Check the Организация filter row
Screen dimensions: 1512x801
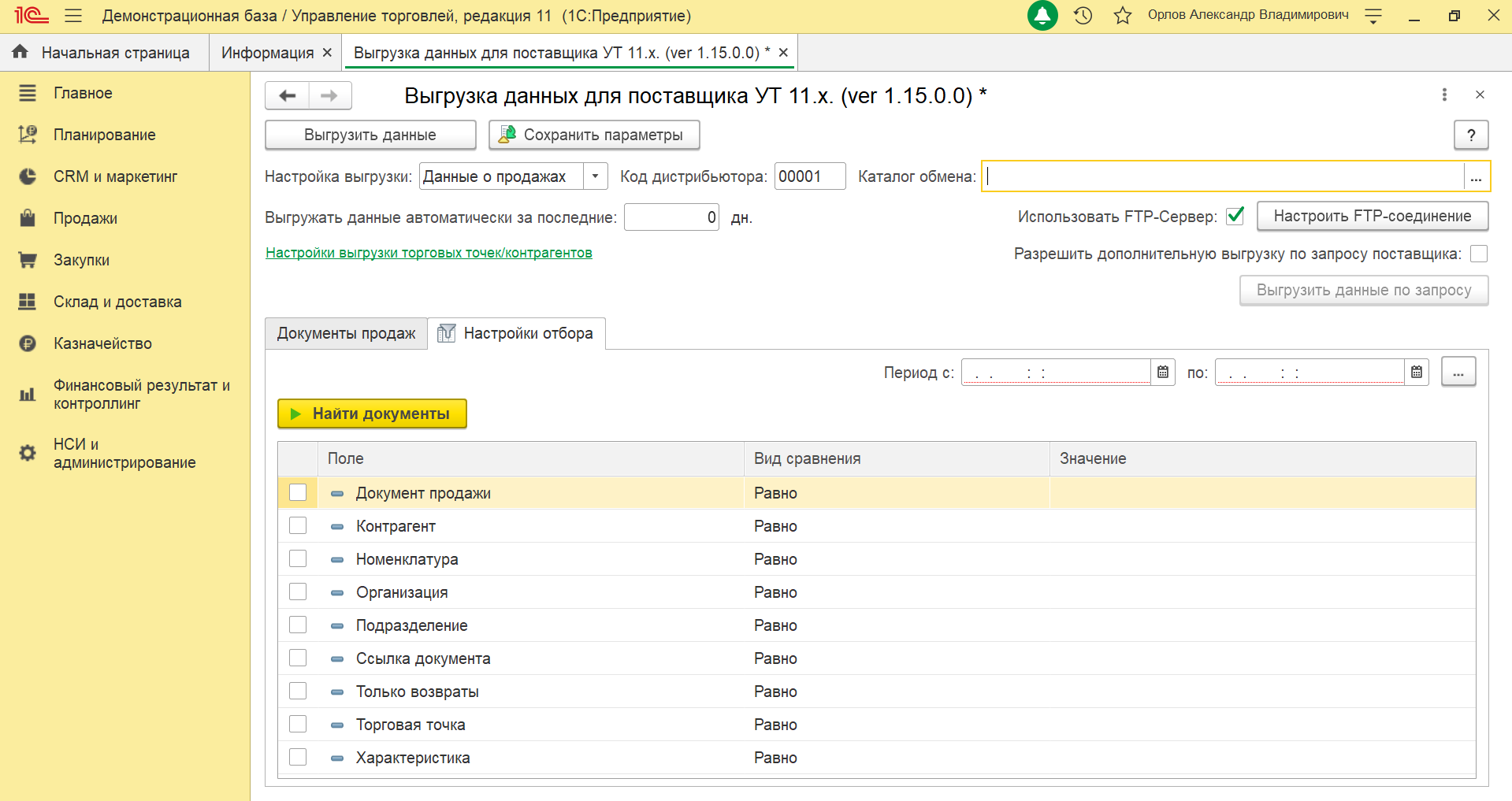[x=298, y=591]
